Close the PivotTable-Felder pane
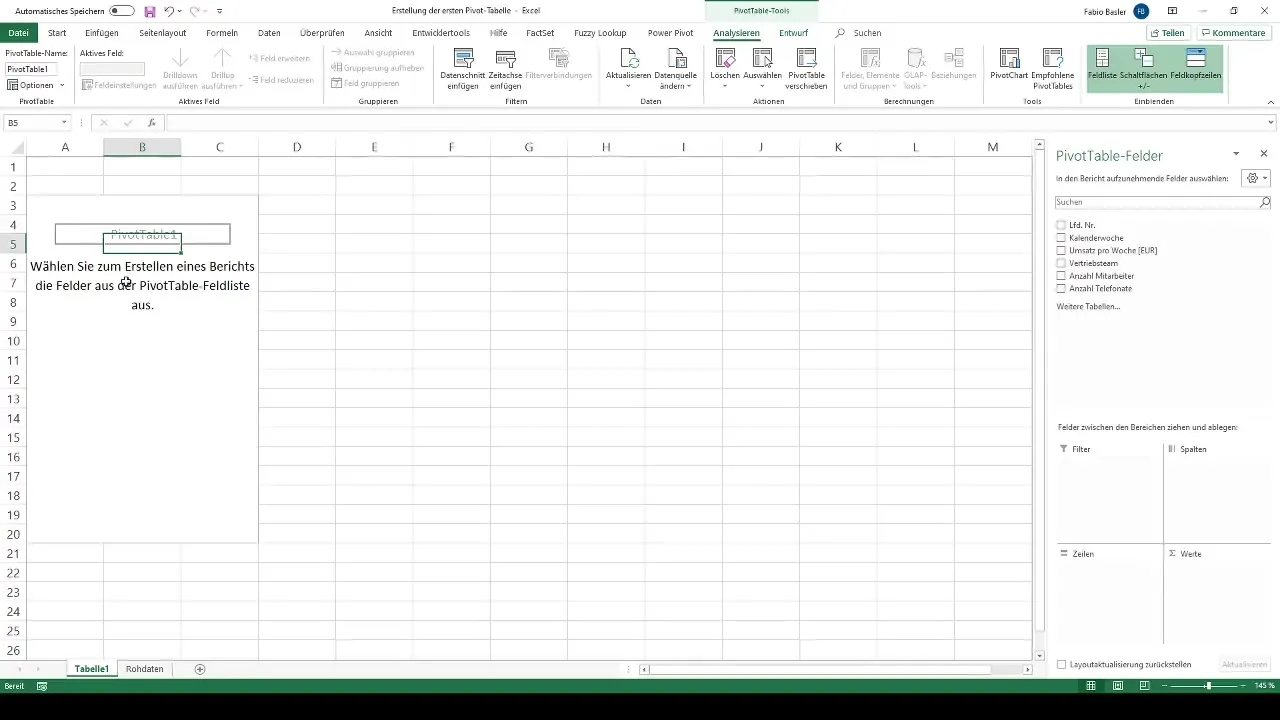The image size is (1280, 720). click(1264, 154)
